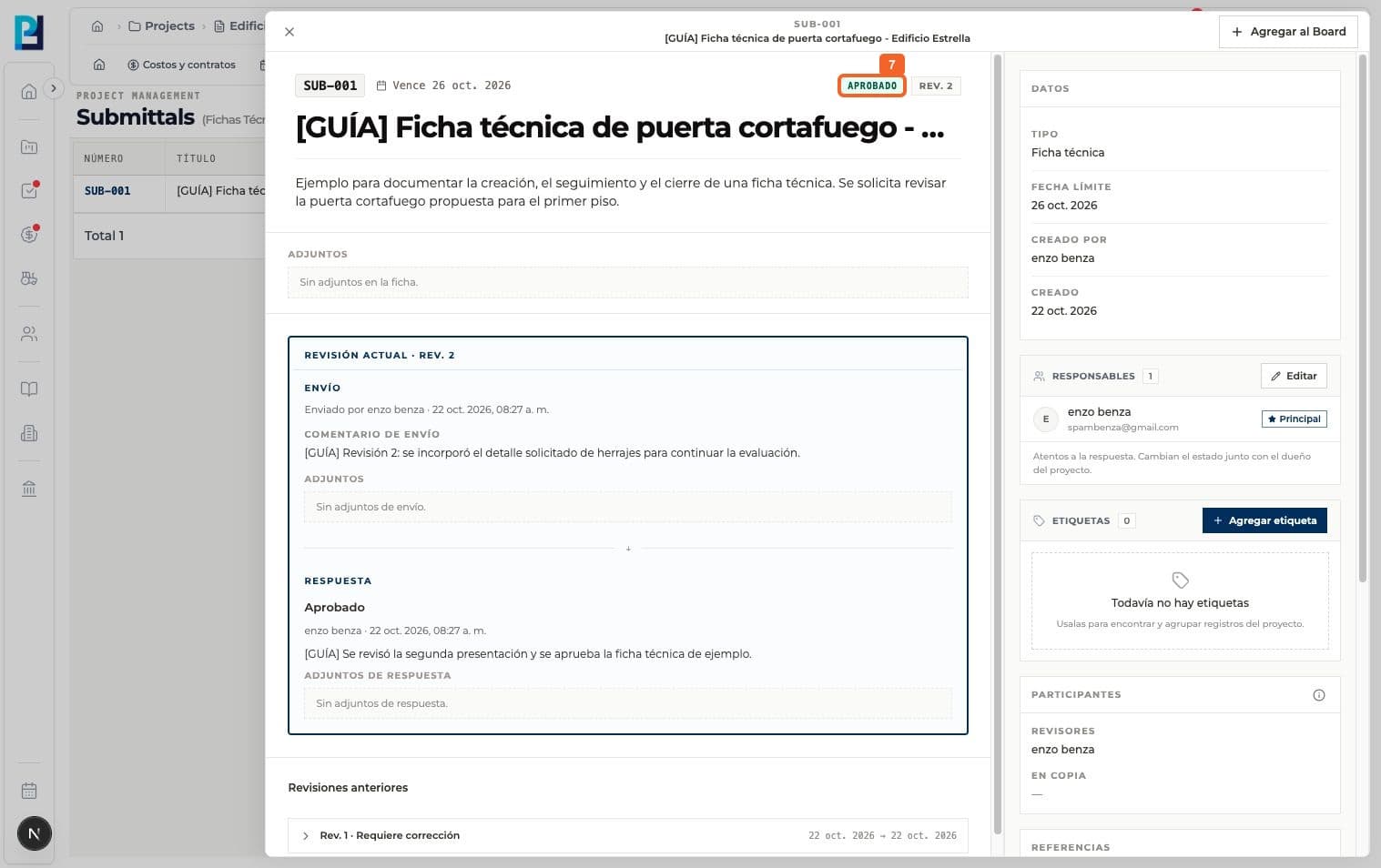
Task: Click the email spambenza@gmail.com
Action: coord(1122,428)
